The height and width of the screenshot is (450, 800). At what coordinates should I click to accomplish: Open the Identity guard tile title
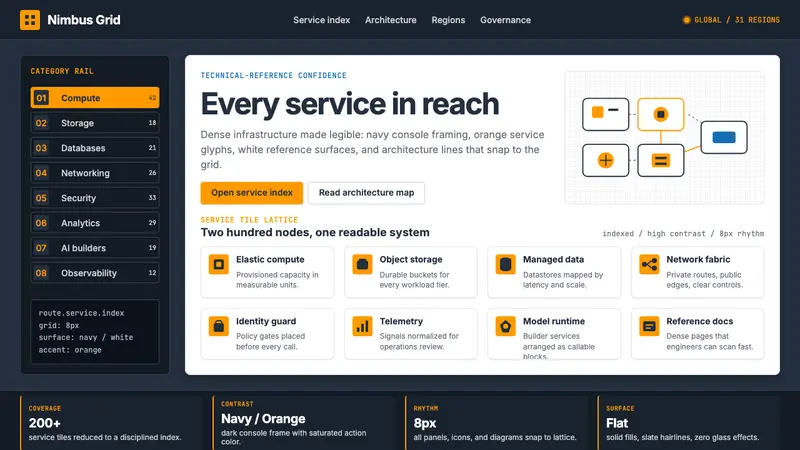click(x=266, y=321)
